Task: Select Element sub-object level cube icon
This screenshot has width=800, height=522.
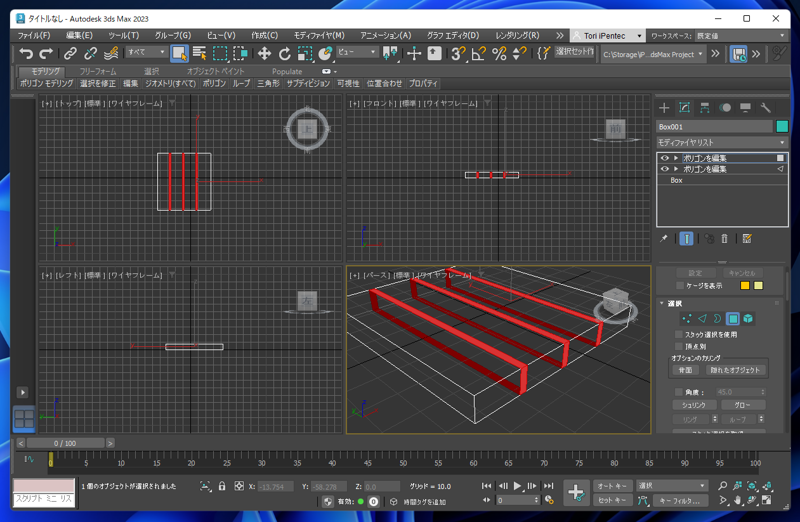Action: tap(748, 319)
